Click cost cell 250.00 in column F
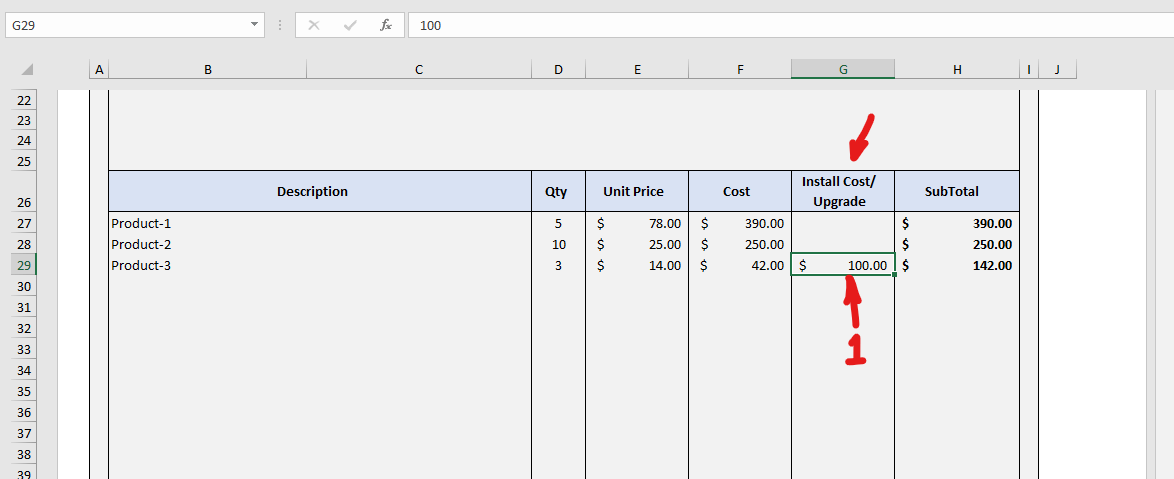Viewport: 1174px width, 479px height. pos(740,244)
